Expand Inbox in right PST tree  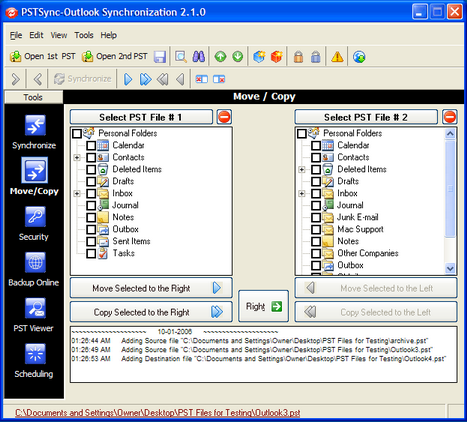click(x=302, y=193)
